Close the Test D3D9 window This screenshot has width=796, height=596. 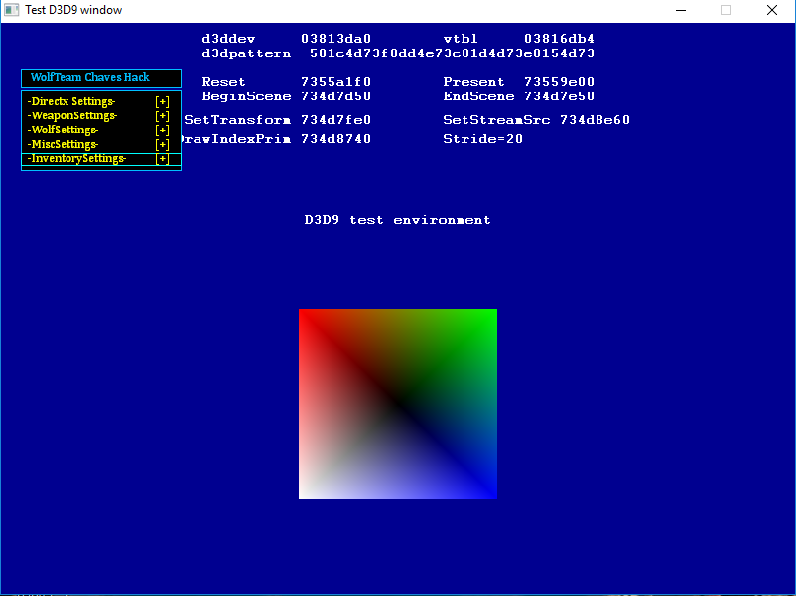(x=772, y=10)
